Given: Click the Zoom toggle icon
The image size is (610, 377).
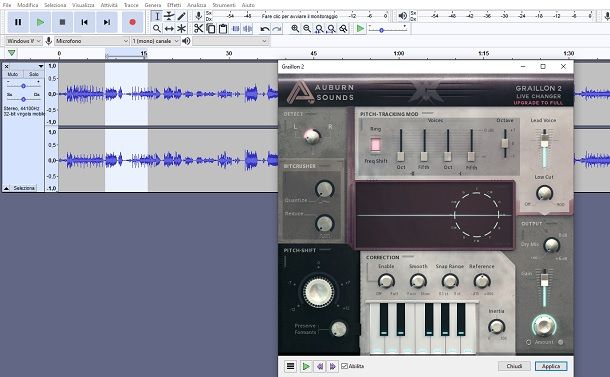Looking at the screenshot, I should [343, 28].
